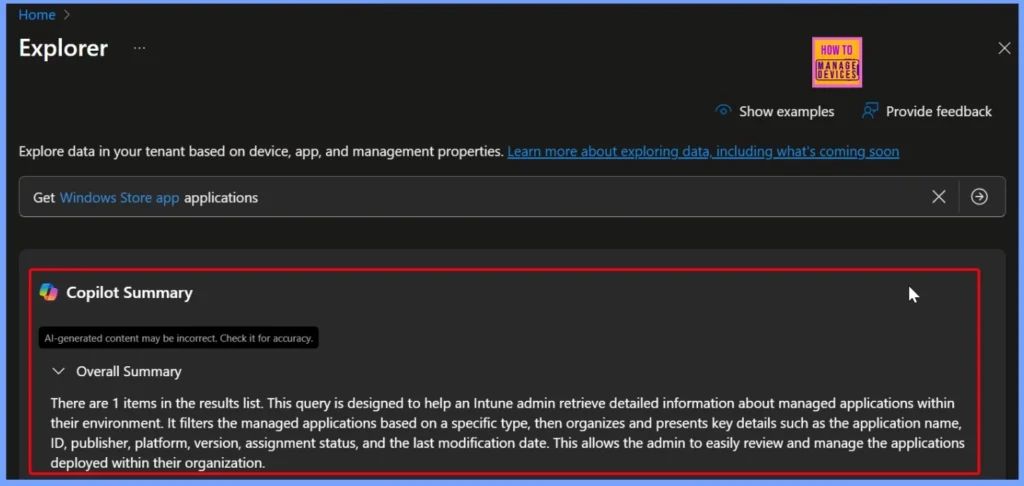Open Learn more about exploring data link
Viewport: 1024px width, 486px height.
[703, 152]
